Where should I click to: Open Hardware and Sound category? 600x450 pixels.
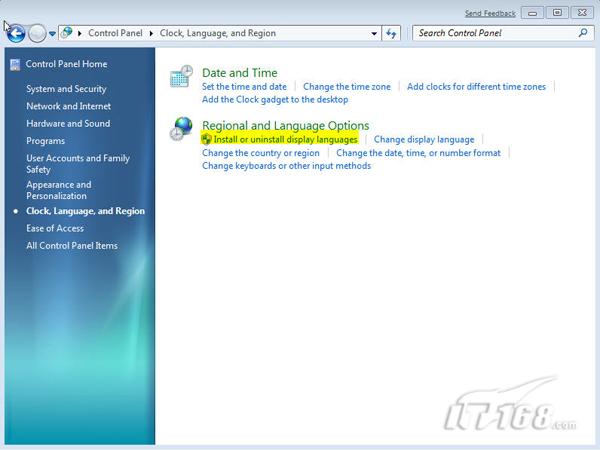[x=68, y=123]
